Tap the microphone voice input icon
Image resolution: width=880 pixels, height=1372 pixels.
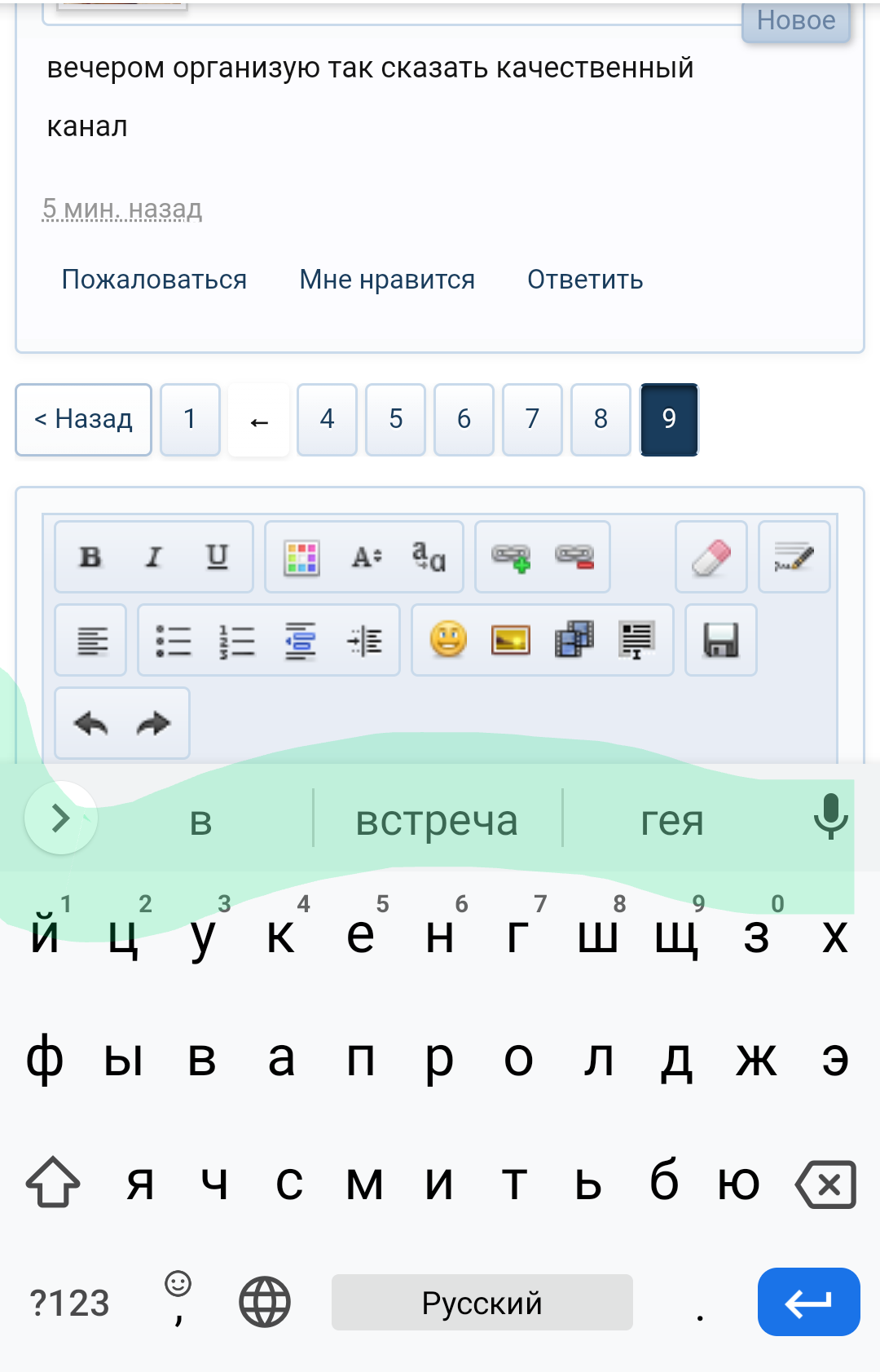pos(830,817)
